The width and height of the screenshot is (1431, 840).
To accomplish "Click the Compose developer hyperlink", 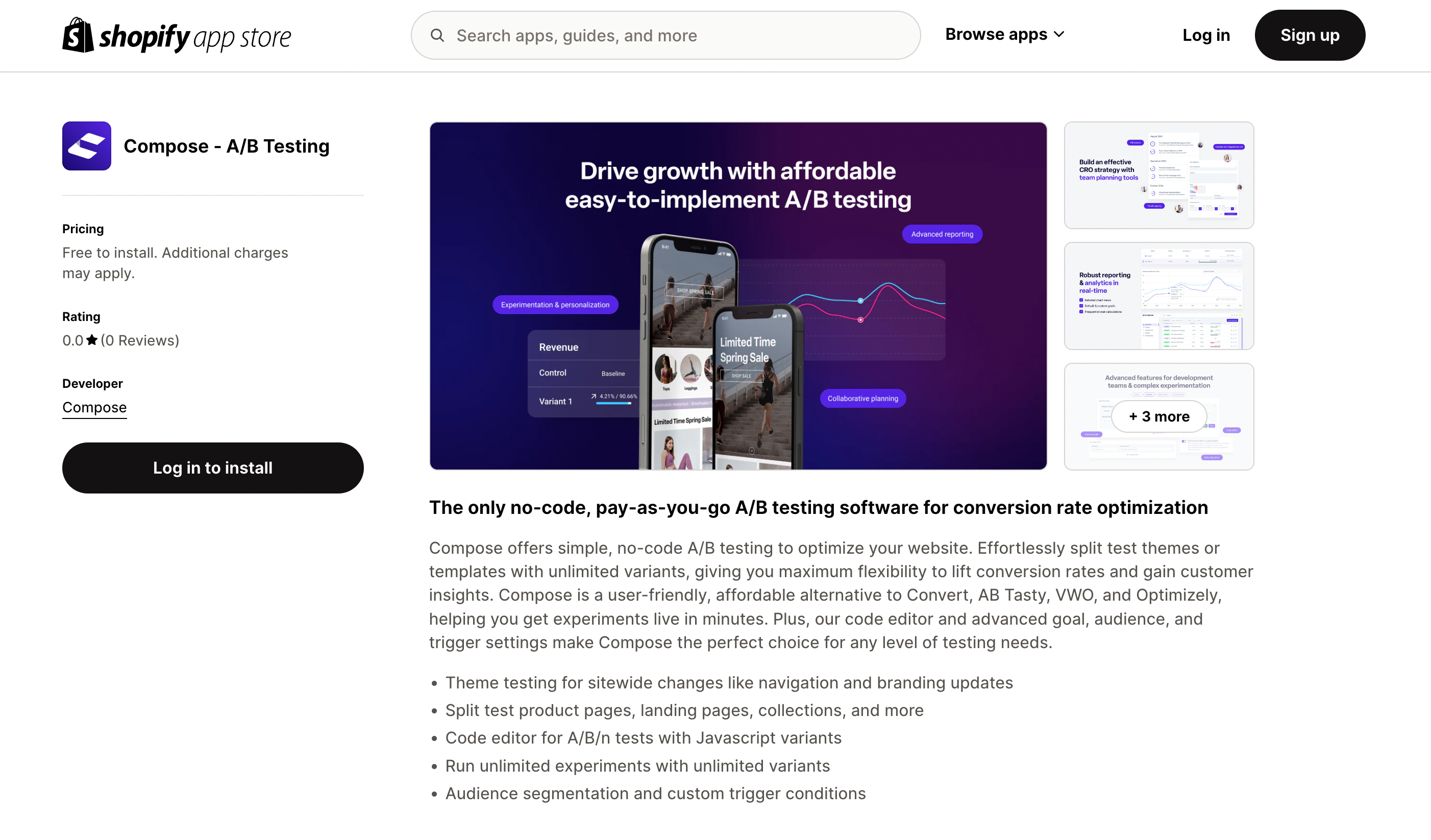I will (94, 407).
